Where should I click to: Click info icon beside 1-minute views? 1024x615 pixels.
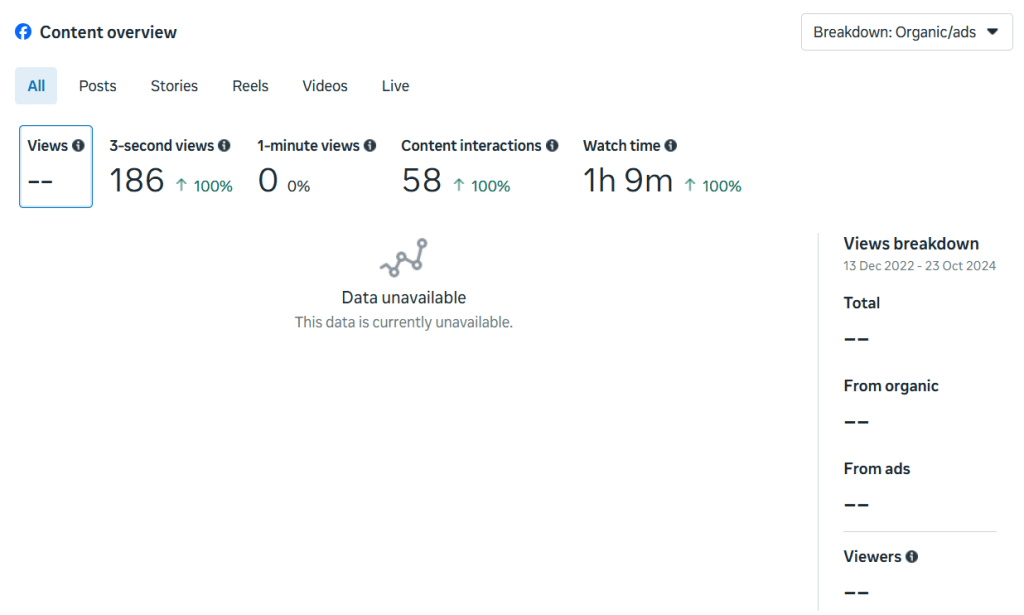pyautogui.click(x=370, y=146)
